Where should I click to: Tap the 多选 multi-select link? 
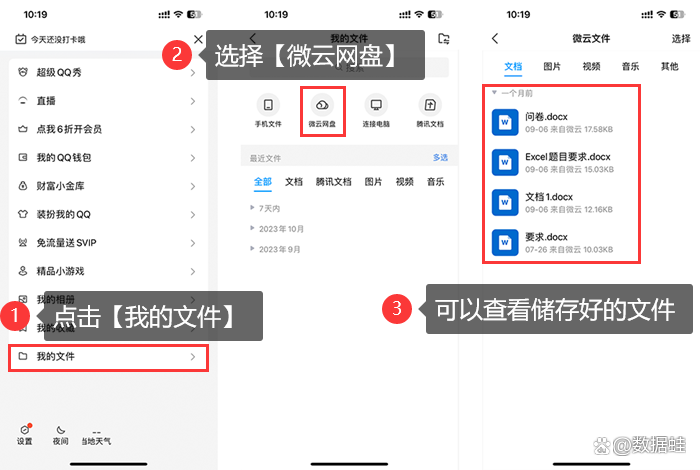(x=440, y=157)
